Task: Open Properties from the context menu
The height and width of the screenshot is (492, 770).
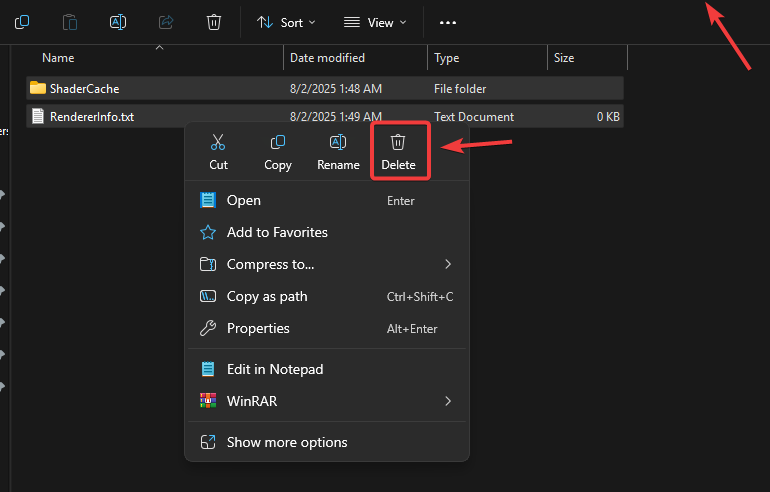Action: (x=258, y=328)
